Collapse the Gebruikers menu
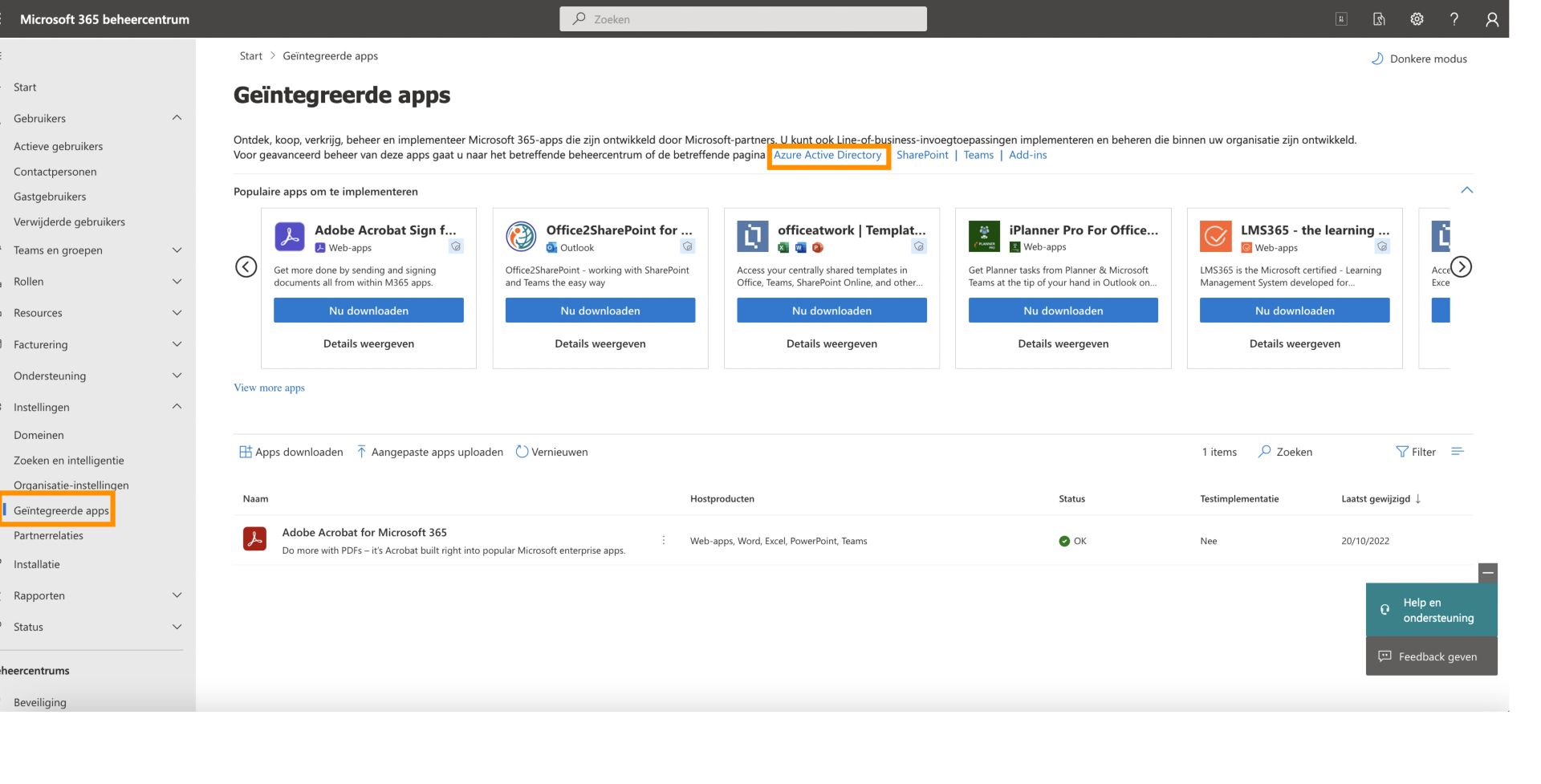This screenshot has width=1541, height=784. (x=177, y=118)
